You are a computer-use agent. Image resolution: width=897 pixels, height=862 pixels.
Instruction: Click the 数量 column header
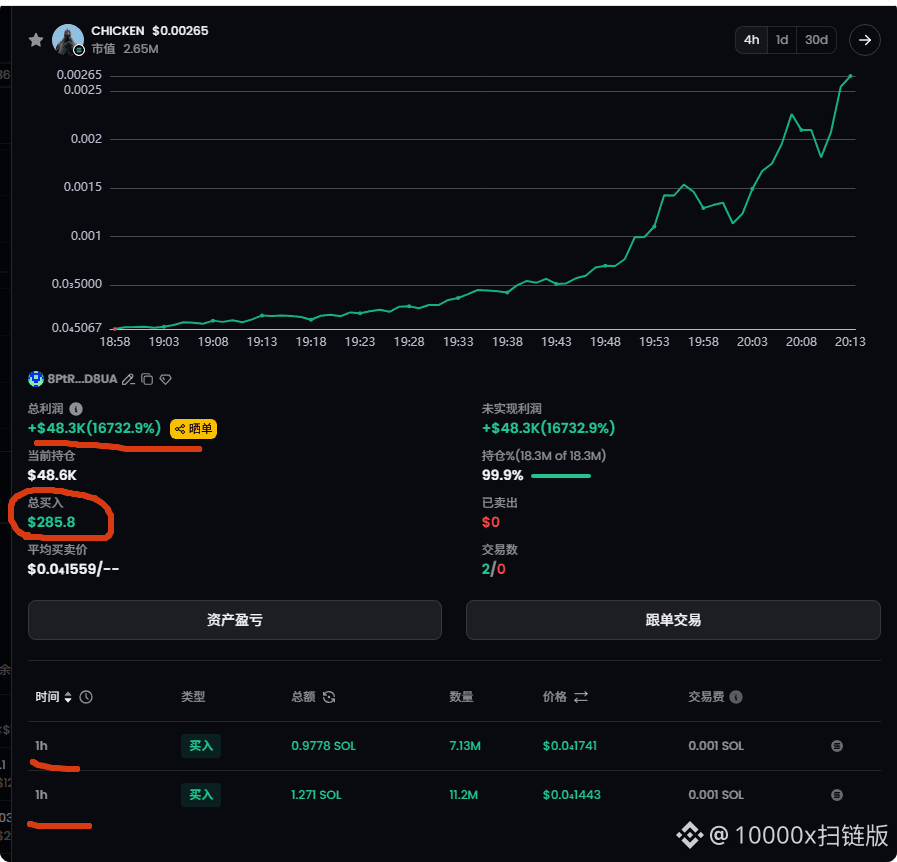[x=461, y=697]
